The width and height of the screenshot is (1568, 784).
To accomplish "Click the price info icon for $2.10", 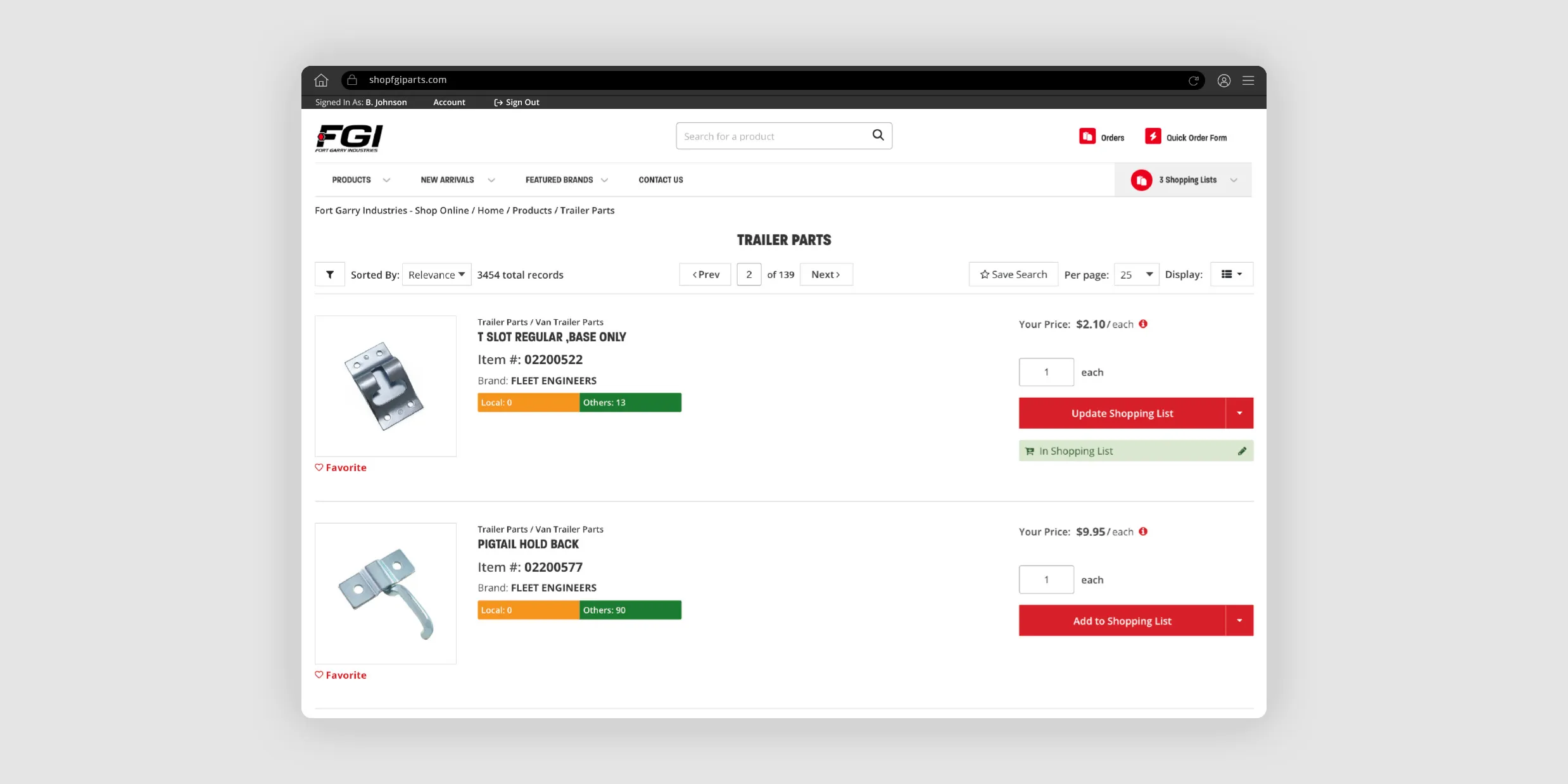I will click(x=1143, y=324).
